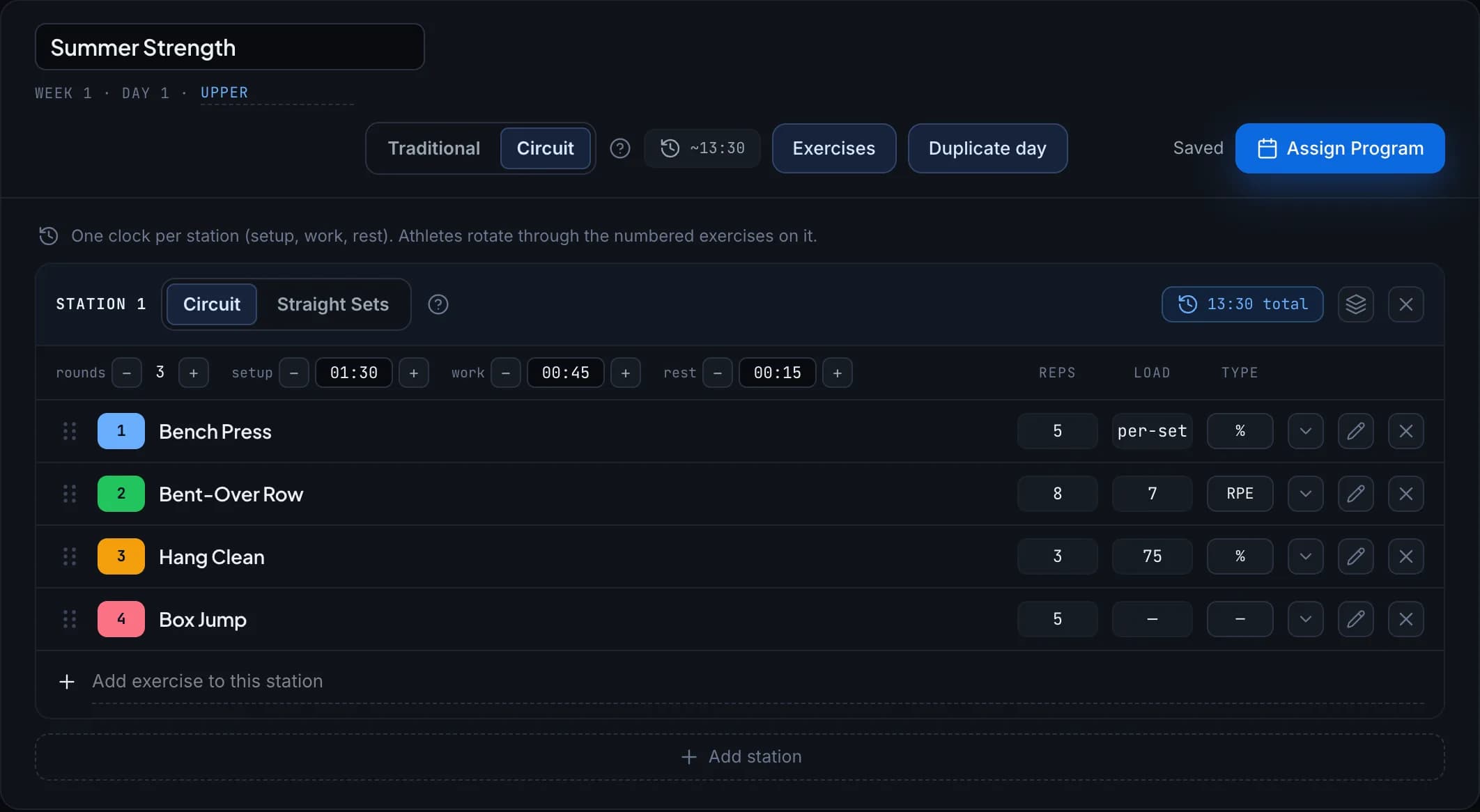Screen dimensions: 1480x812
Task: Increase rounds with the plus button
Action: point(194,373)
